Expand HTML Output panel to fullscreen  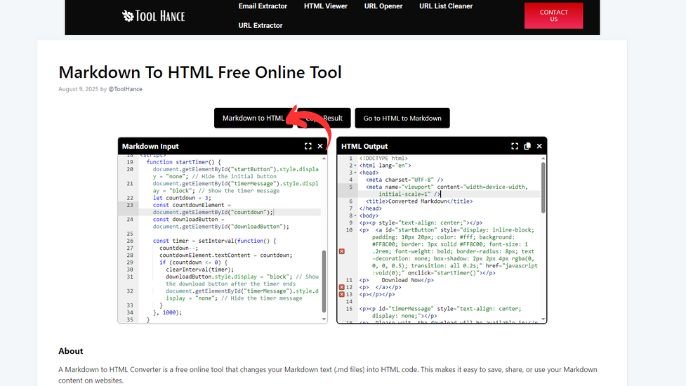(x=514, y=146)
